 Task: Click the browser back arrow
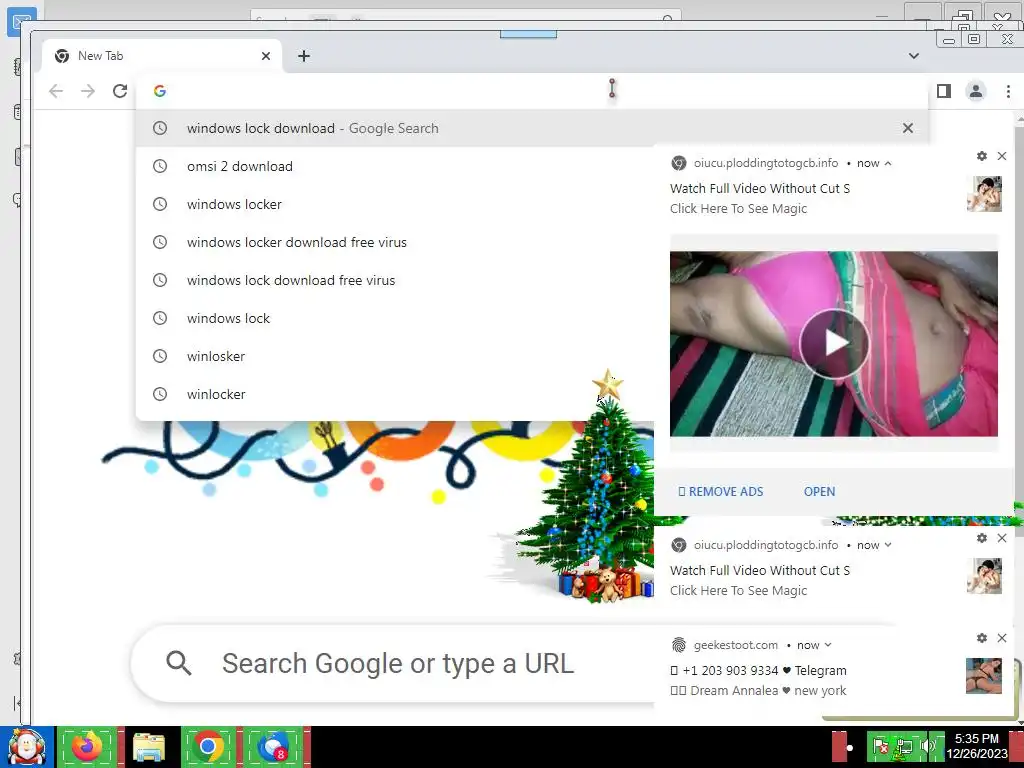(56, 91)
